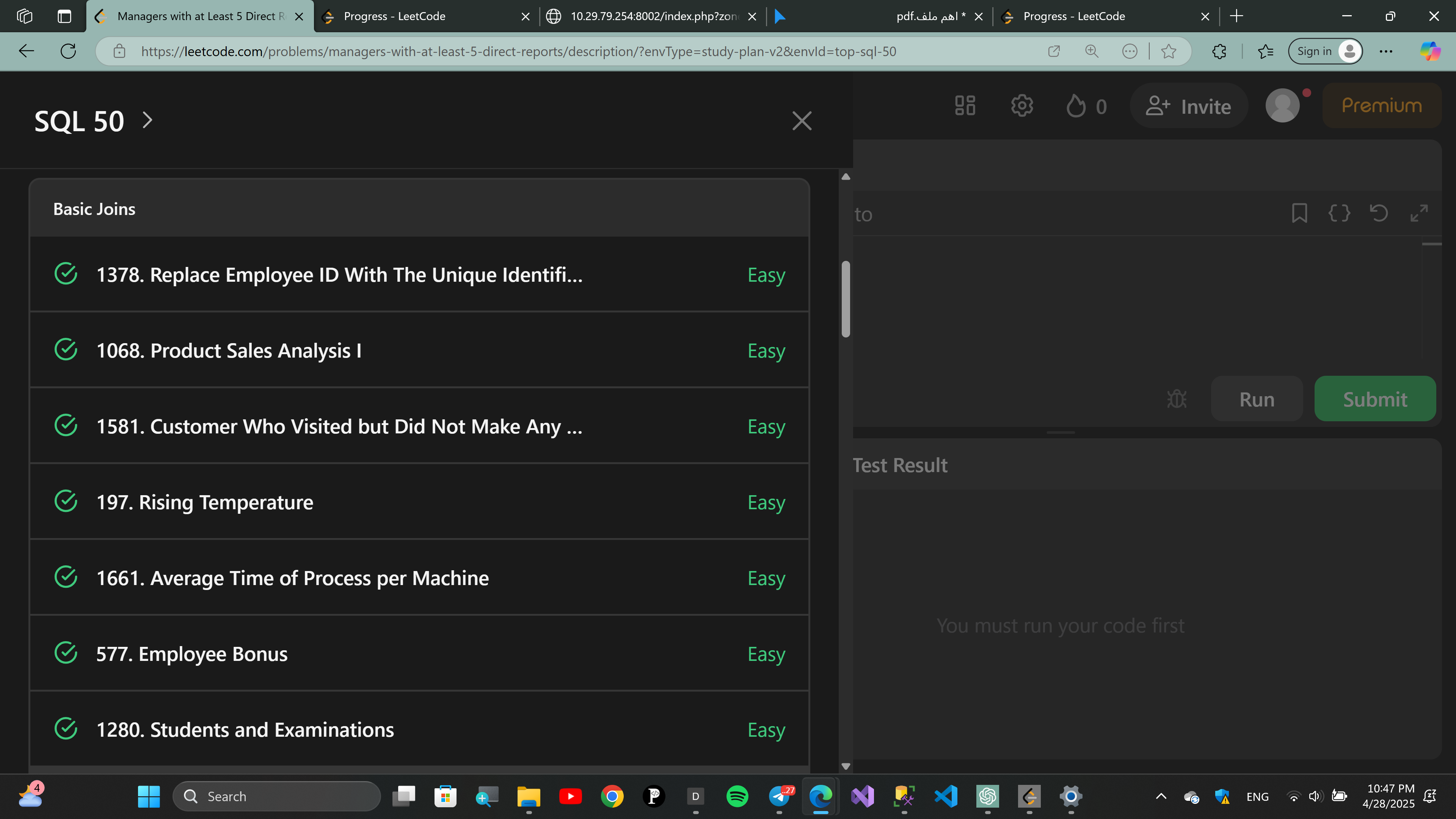Click the list scrollbar up arrow
This screenshot has height=819, width=1456.
pyautogui.click(x=846, y=176)
